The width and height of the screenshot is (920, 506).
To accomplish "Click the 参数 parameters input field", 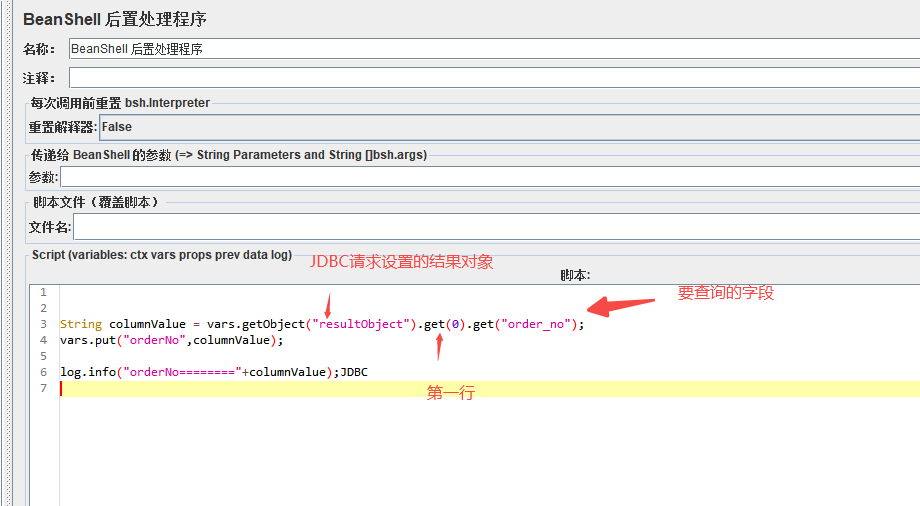I will (490, 177).
